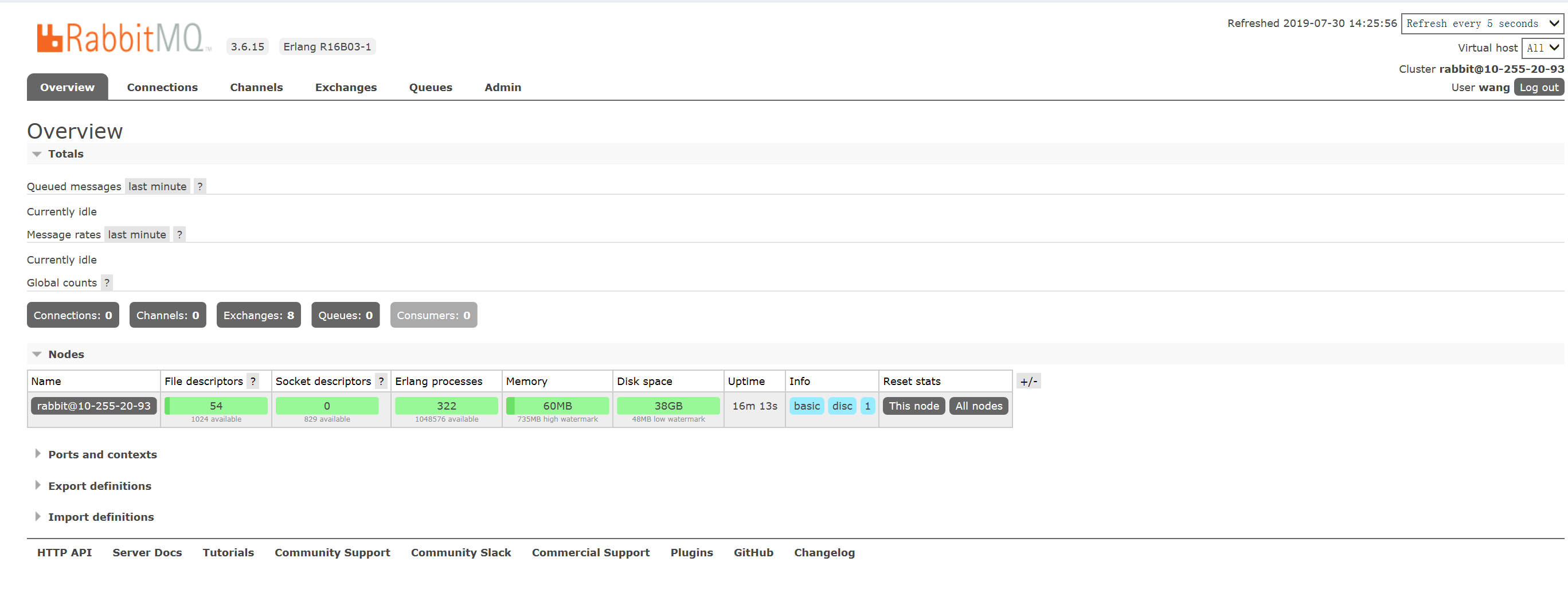Click the version 3.6.15 label
The image size is (1568, 601).
click(247, 47)
